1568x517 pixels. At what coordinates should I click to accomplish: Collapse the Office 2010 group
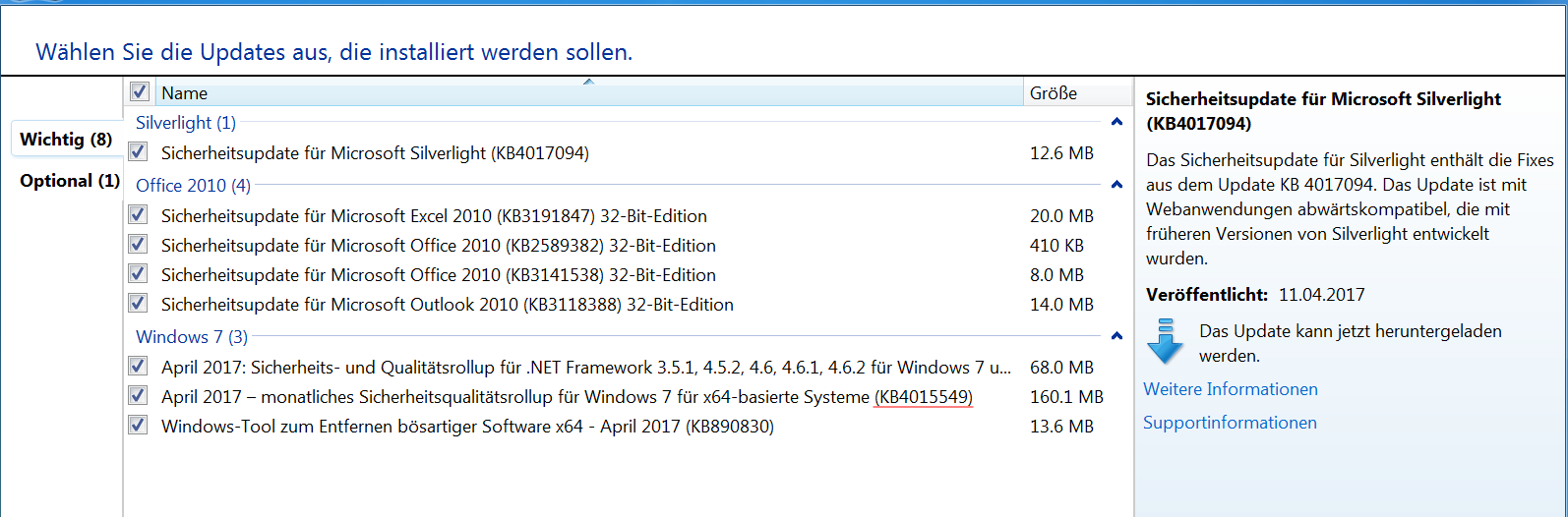pos(1116,185)
